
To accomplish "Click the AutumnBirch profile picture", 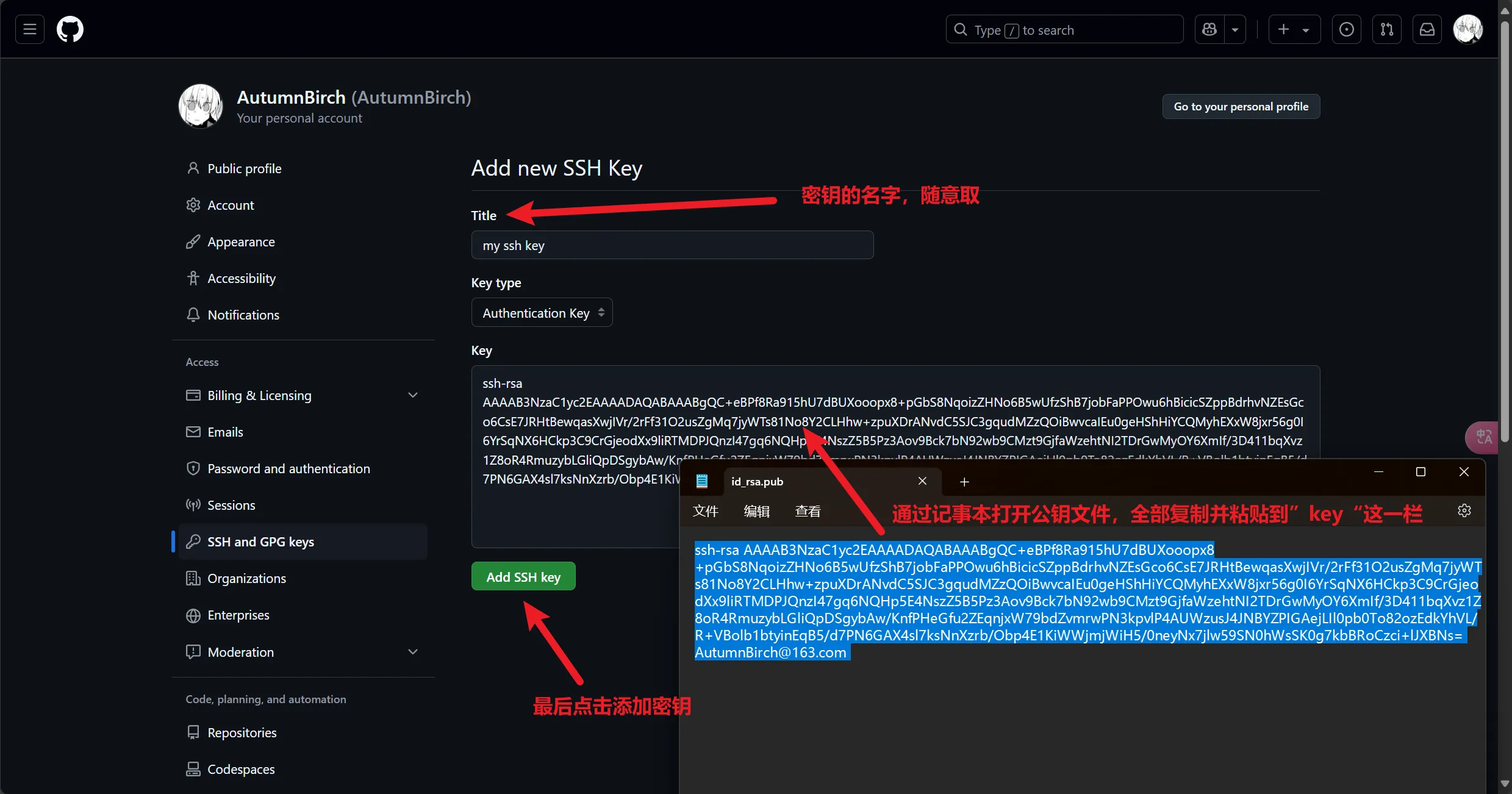I will click(x=201, y=106).
